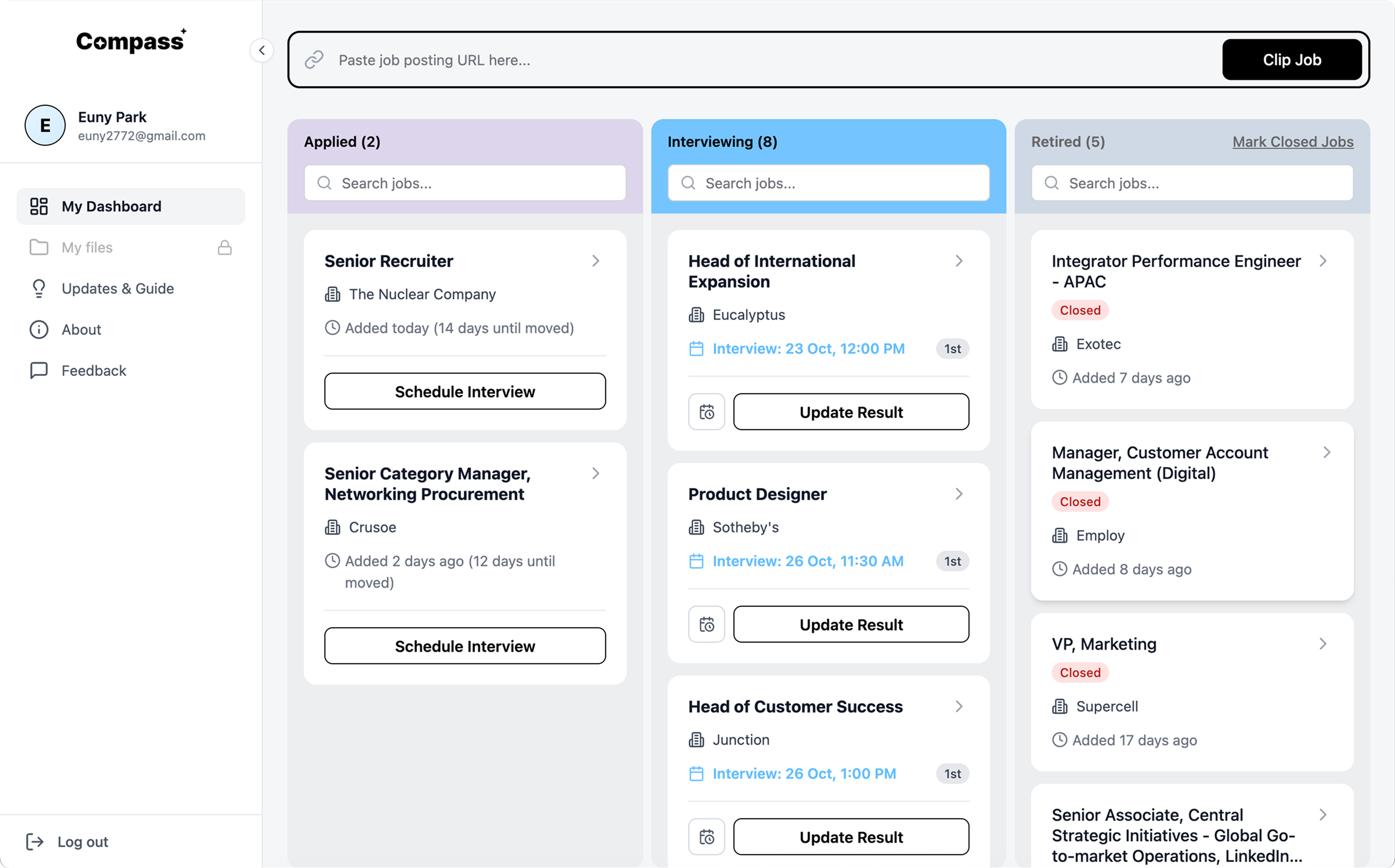Expand the Senior Recruiter job card
1395x868 pixels.
tap(596, 261)
